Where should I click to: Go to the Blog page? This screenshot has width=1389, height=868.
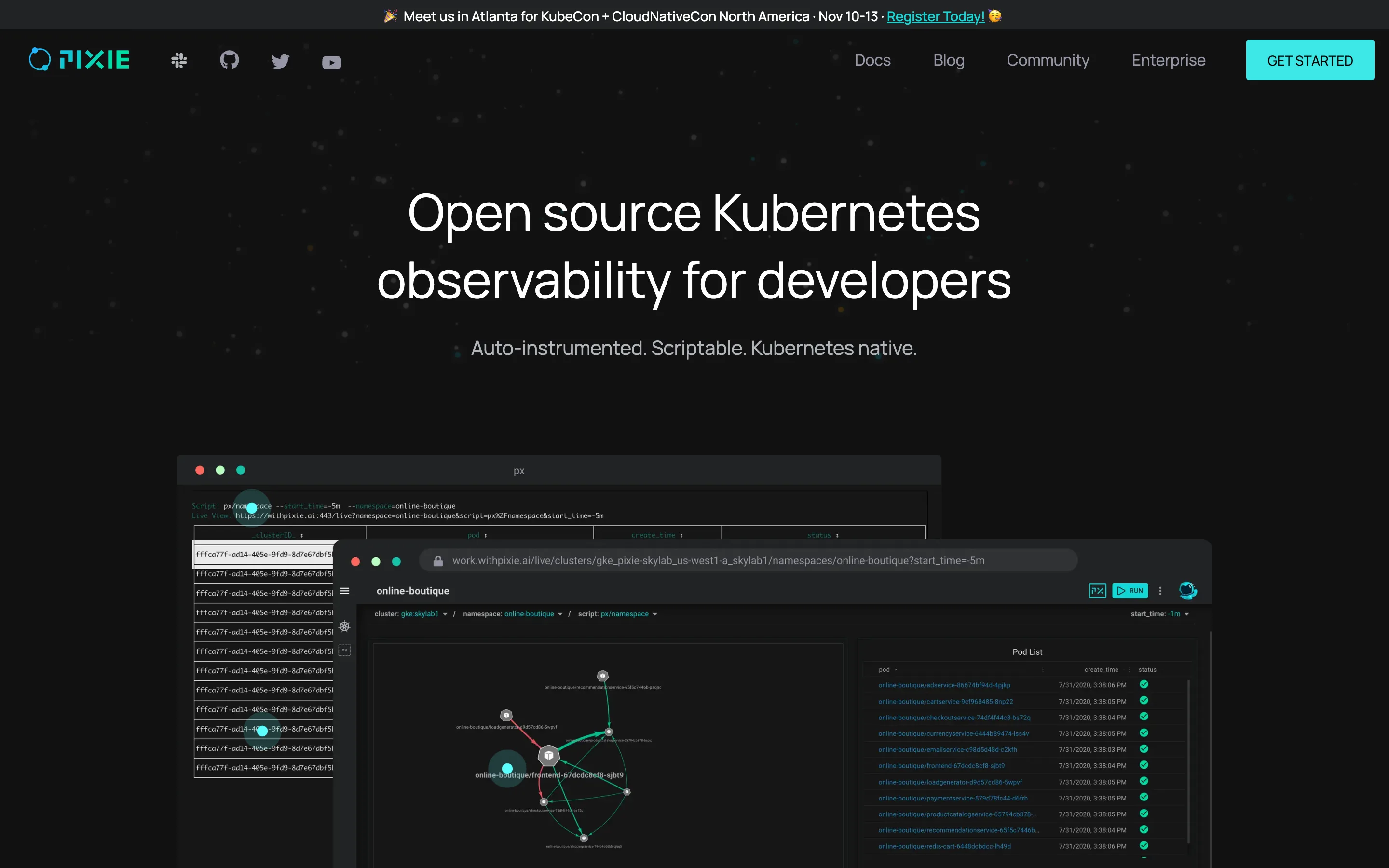949,60
